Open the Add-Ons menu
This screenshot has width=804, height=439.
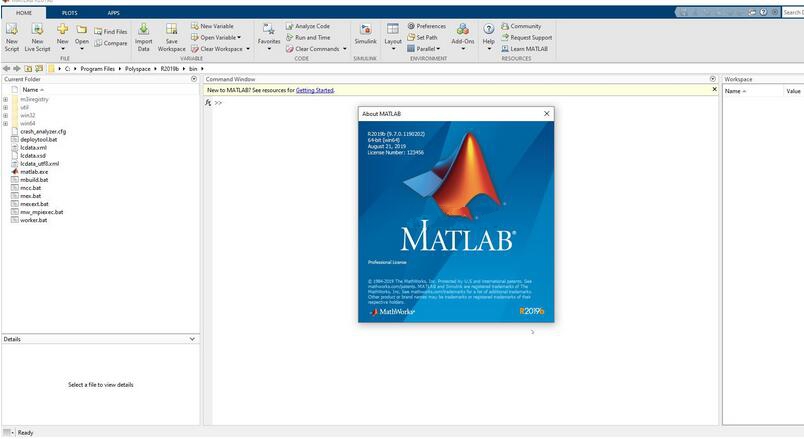click(463, 37)
